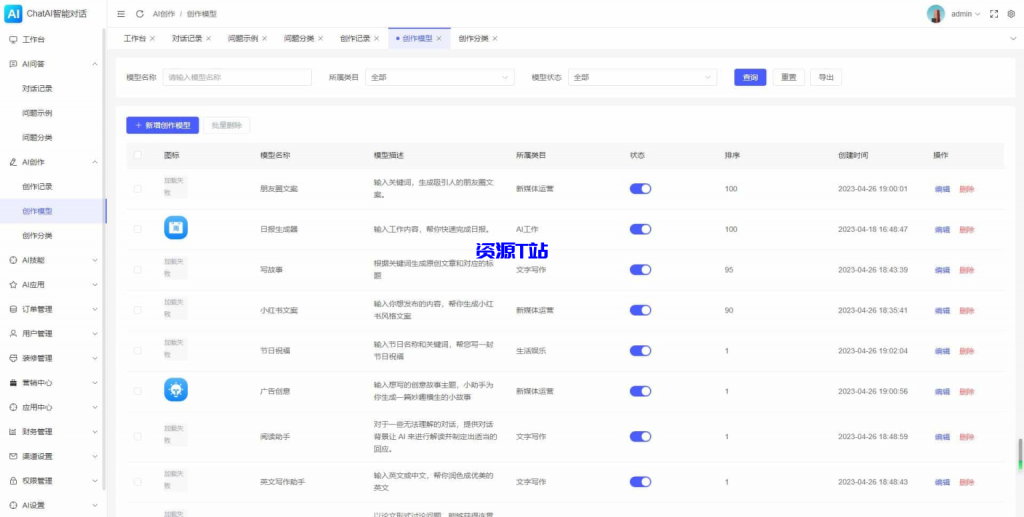Click the 权限管理 lock icon in the sidebar
This screenshot has width=1024, height=517.
coord(13,481)
